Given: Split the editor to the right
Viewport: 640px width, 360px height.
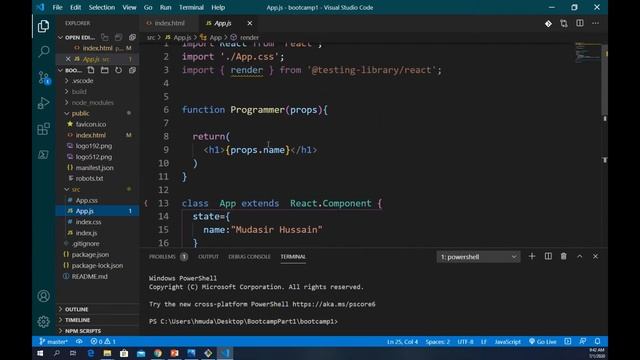Looking at the screenshot, I should pos(580,23).
